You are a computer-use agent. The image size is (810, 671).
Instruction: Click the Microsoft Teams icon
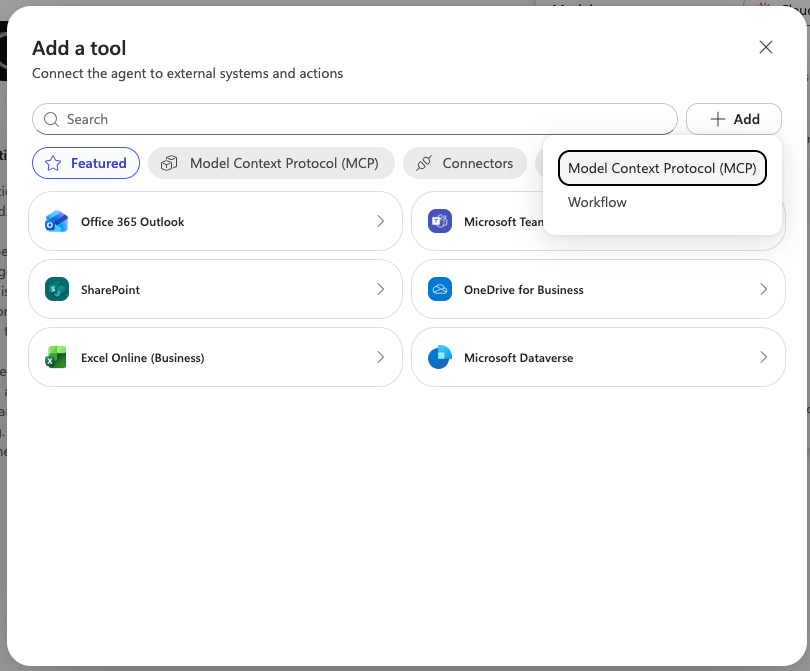(440, 222)
